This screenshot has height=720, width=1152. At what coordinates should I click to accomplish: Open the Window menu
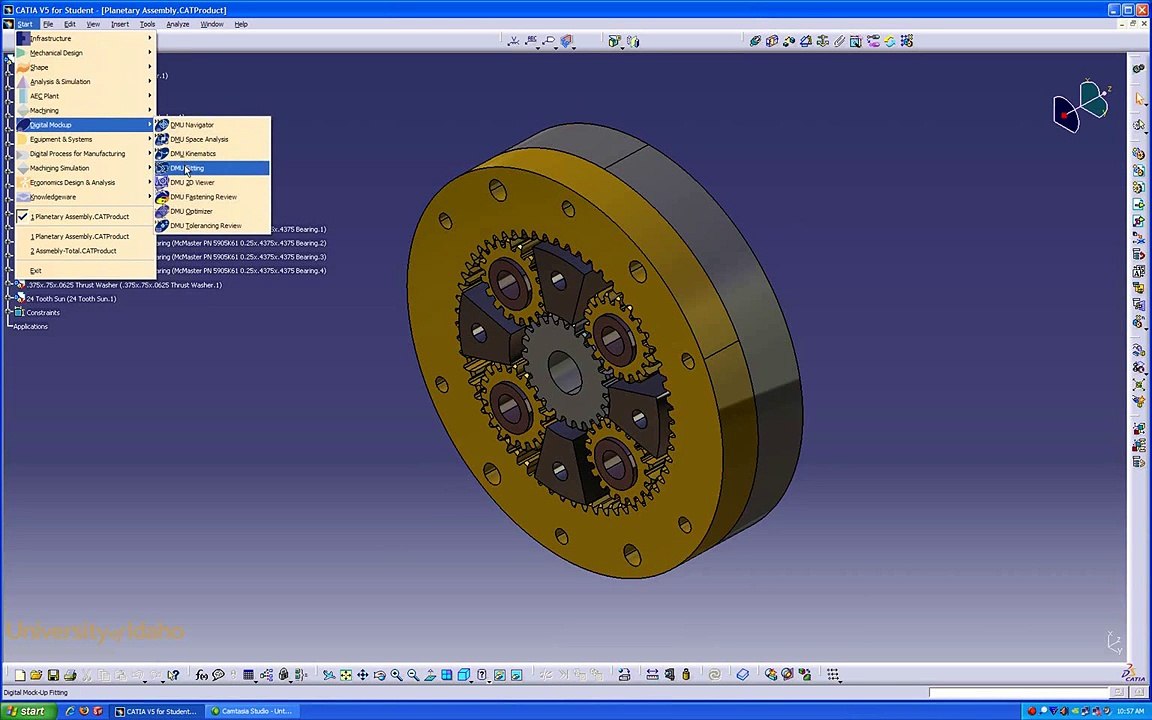[x=212, y=24]
